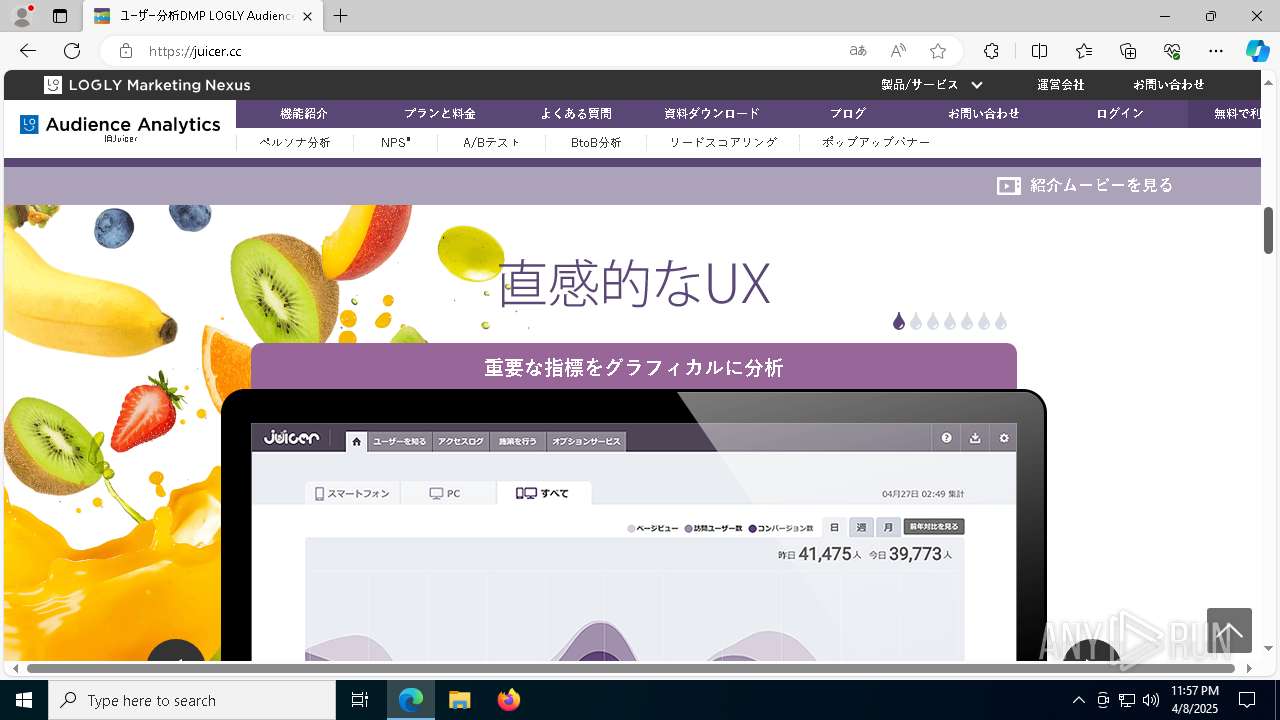The height and width of the screenshot is (720, 1280).
Task: Open Task View on taskbar
Action: [360, 700]
